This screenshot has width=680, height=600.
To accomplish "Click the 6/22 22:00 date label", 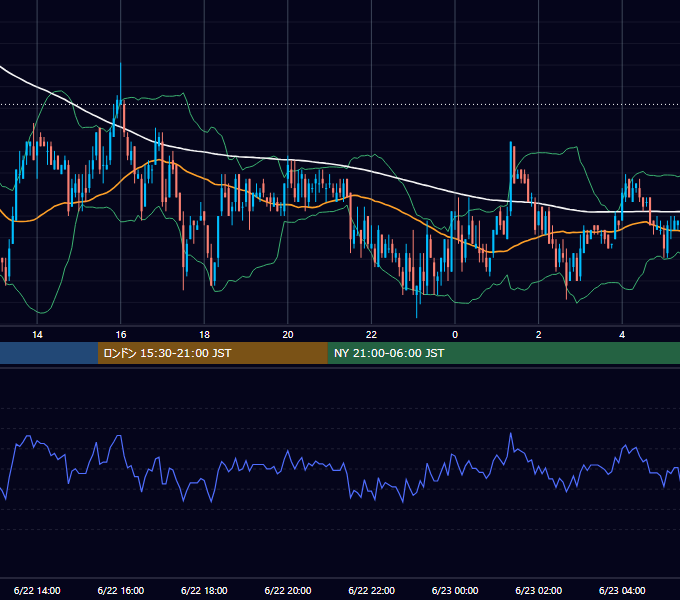I will point(371,590).
